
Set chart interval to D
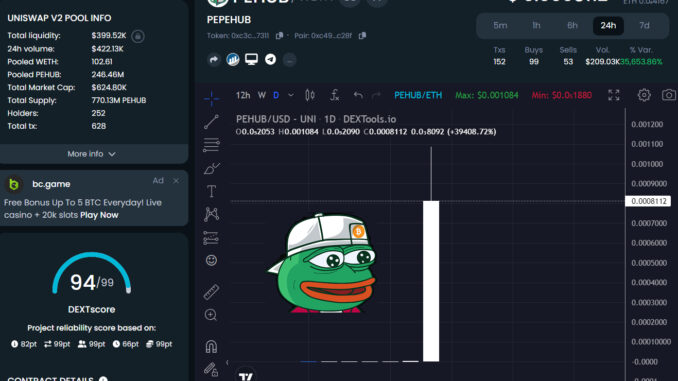[x=276, y=95]
